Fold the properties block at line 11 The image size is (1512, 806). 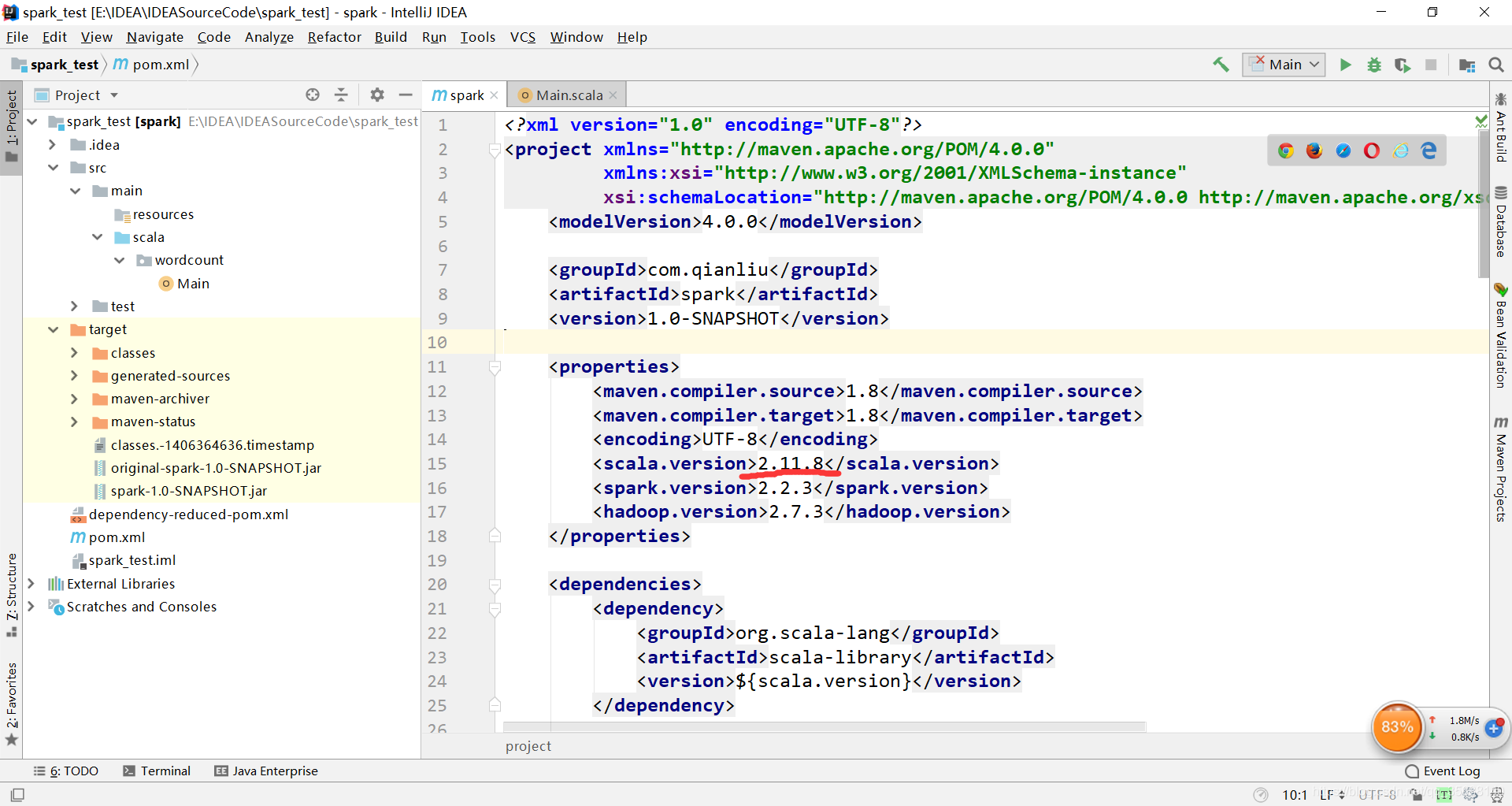pos(495,367)
